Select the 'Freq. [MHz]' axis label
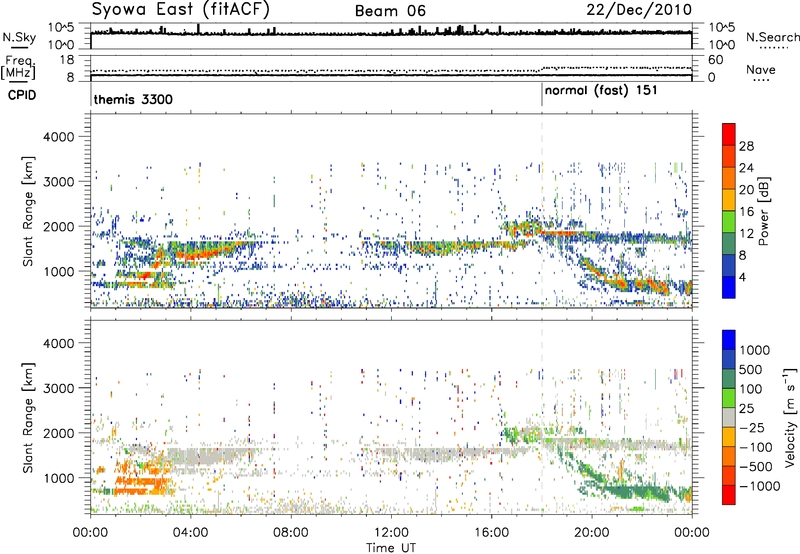Image resolution: width=800 pixels, height=554 pixels. pyautogui.click(x=18, y=67)
